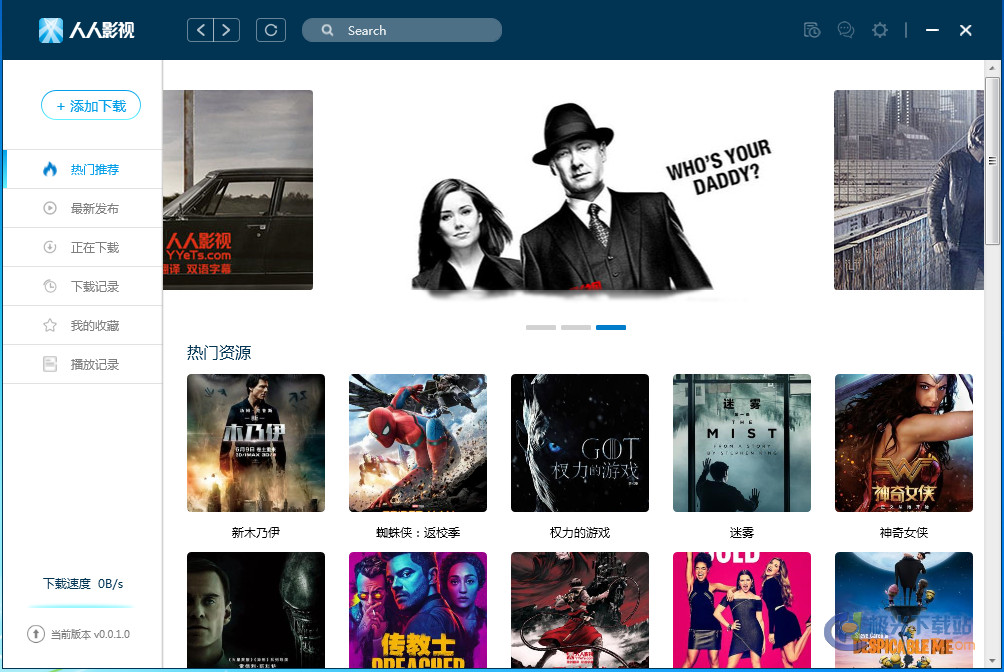Click the 人人影视 logo in the title bar

pyautogui.click(x=86, y=30)
